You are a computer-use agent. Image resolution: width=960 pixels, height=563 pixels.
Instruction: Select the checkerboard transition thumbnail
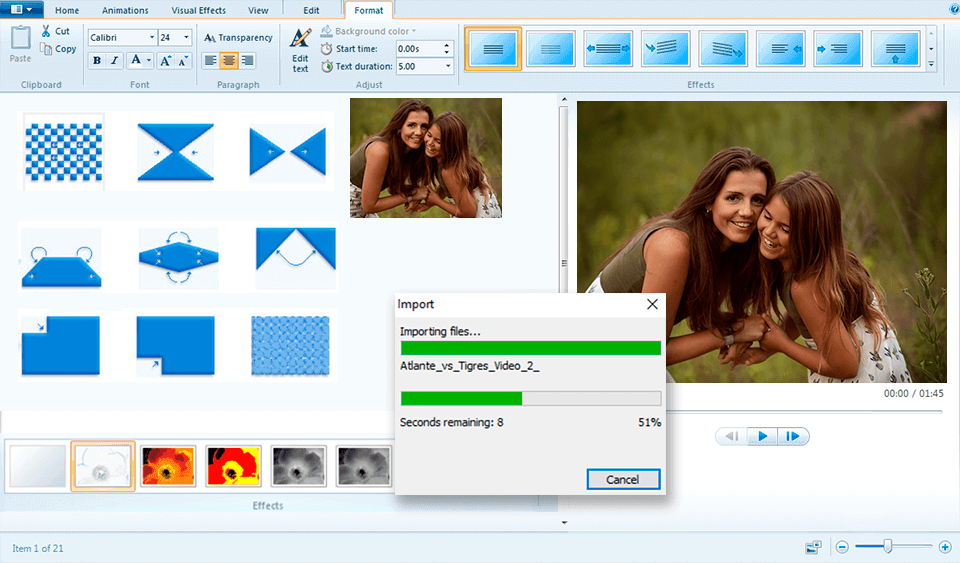point(63,152)
